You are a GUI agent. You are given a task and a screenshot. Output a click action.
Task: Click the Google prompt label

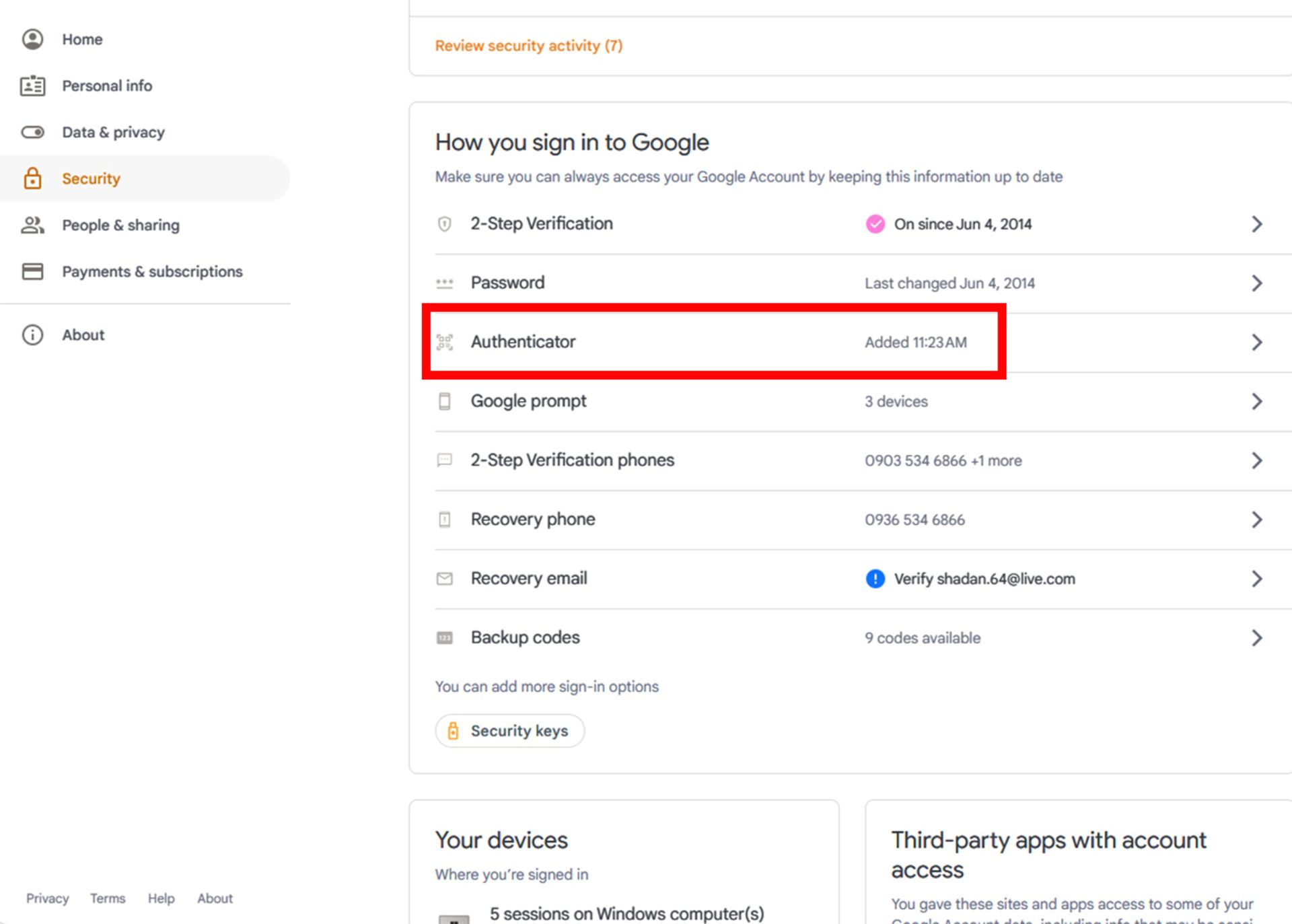528,401
